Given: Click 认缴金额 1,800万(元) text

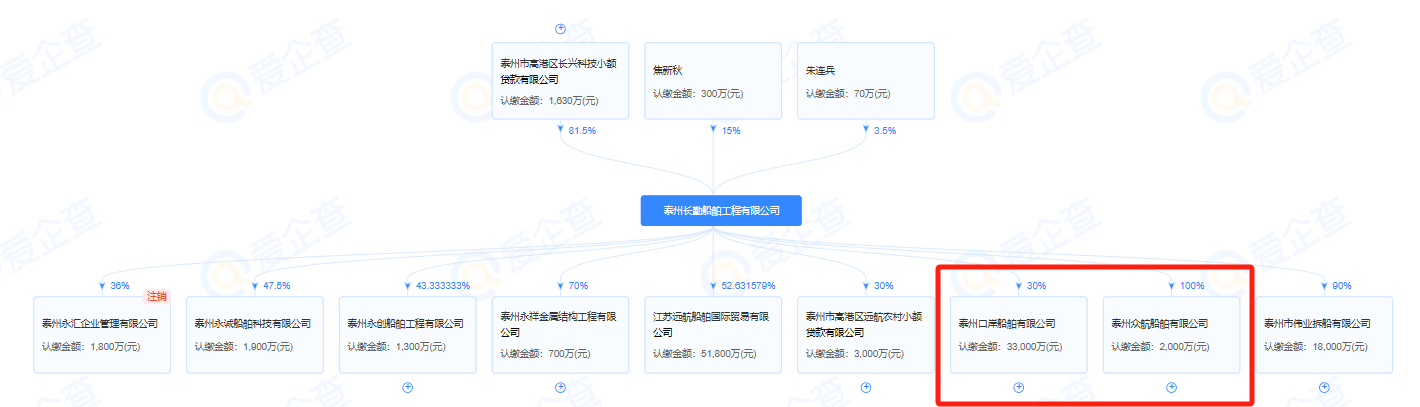Looking at the screenshot, I should pyautogui.click(x=91, y=347).
